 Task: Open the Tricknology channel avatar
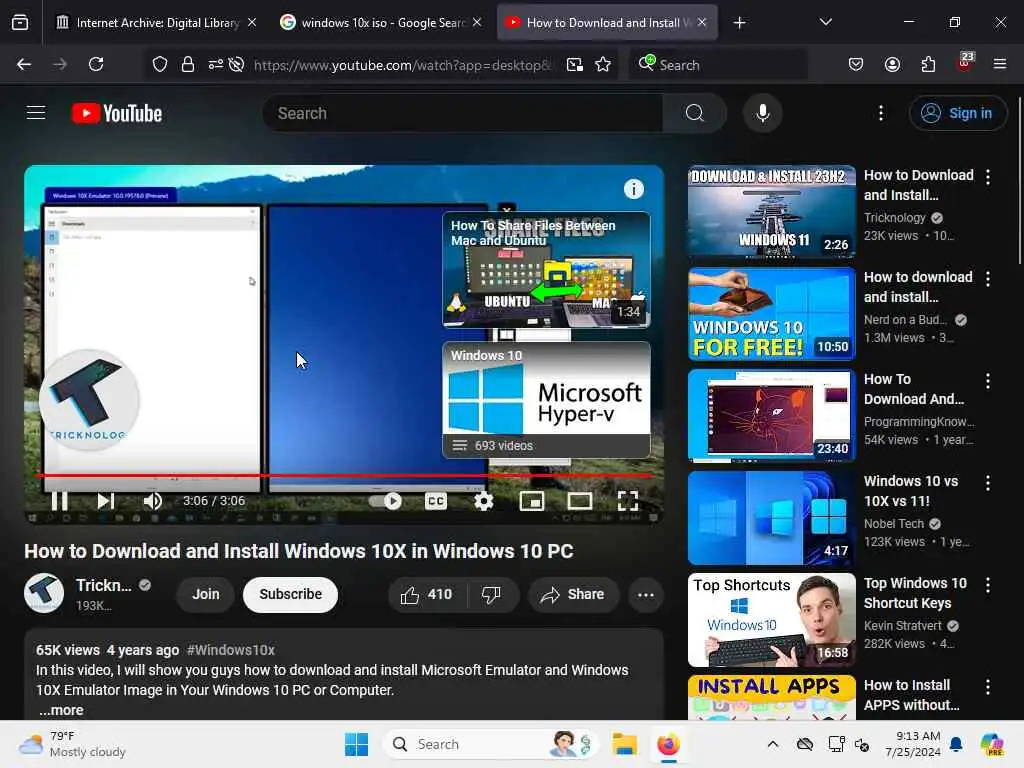click(44, 593)
